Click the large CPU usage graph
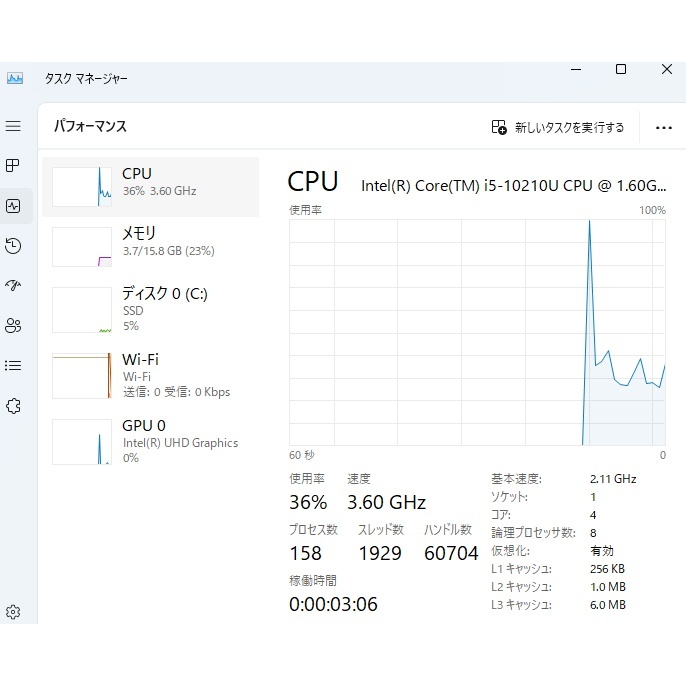The image size is (686, 686). [x=477, y=332]
